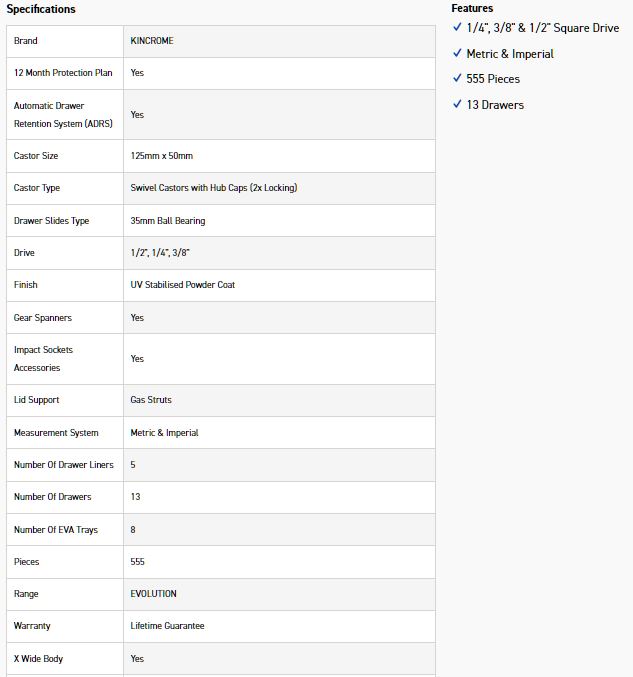The height and width of the screenshot is (677, 633).
Task: Click the Gear Spanners row label
Action: (43, 318)
